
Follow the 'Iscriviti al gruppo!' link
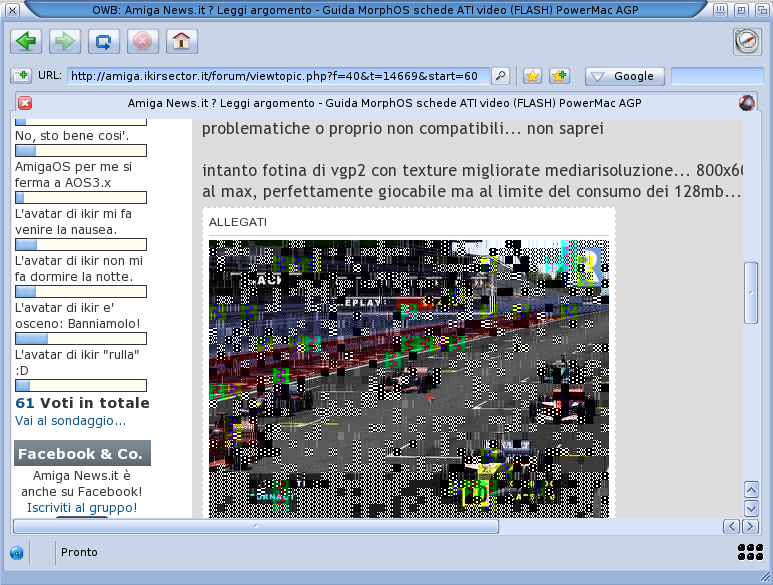point(82,508)
